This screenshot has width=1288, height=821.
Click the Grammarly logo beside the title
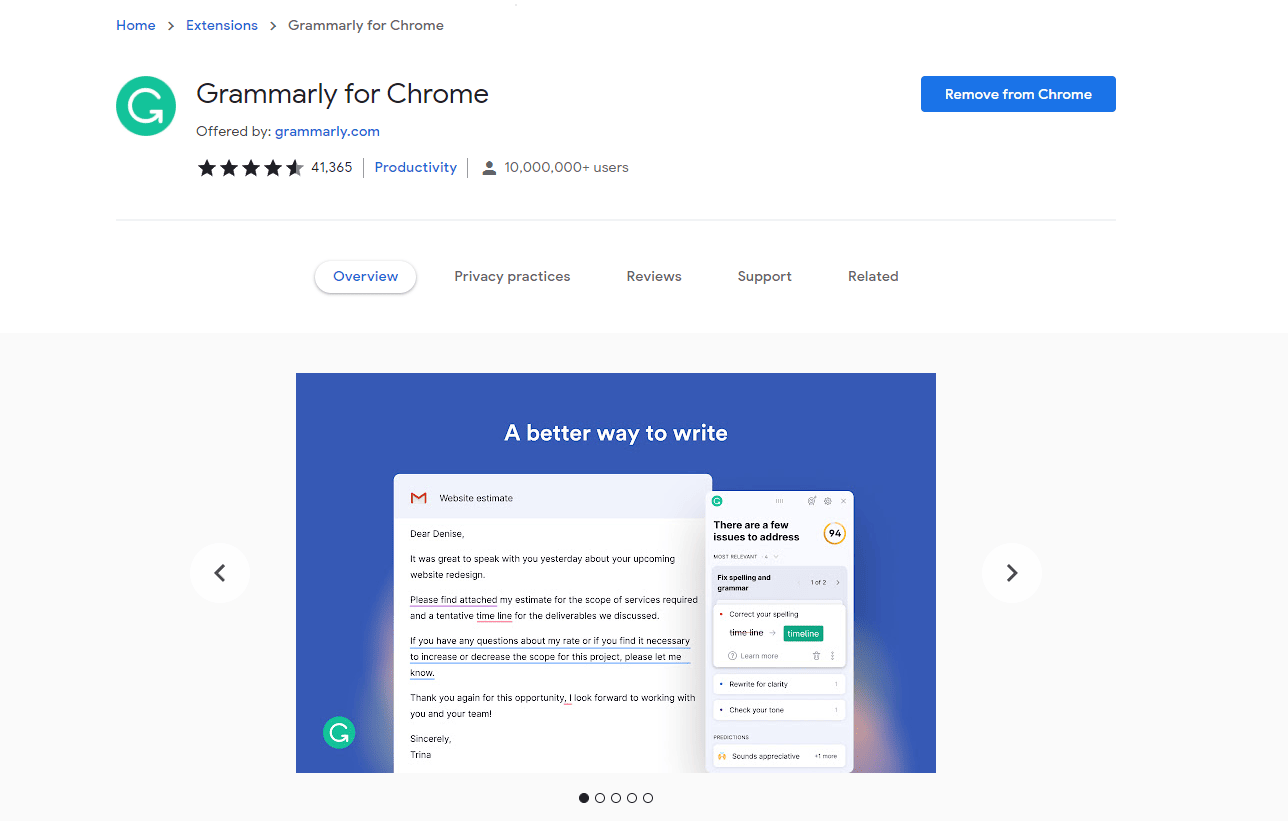coord(146,106)
